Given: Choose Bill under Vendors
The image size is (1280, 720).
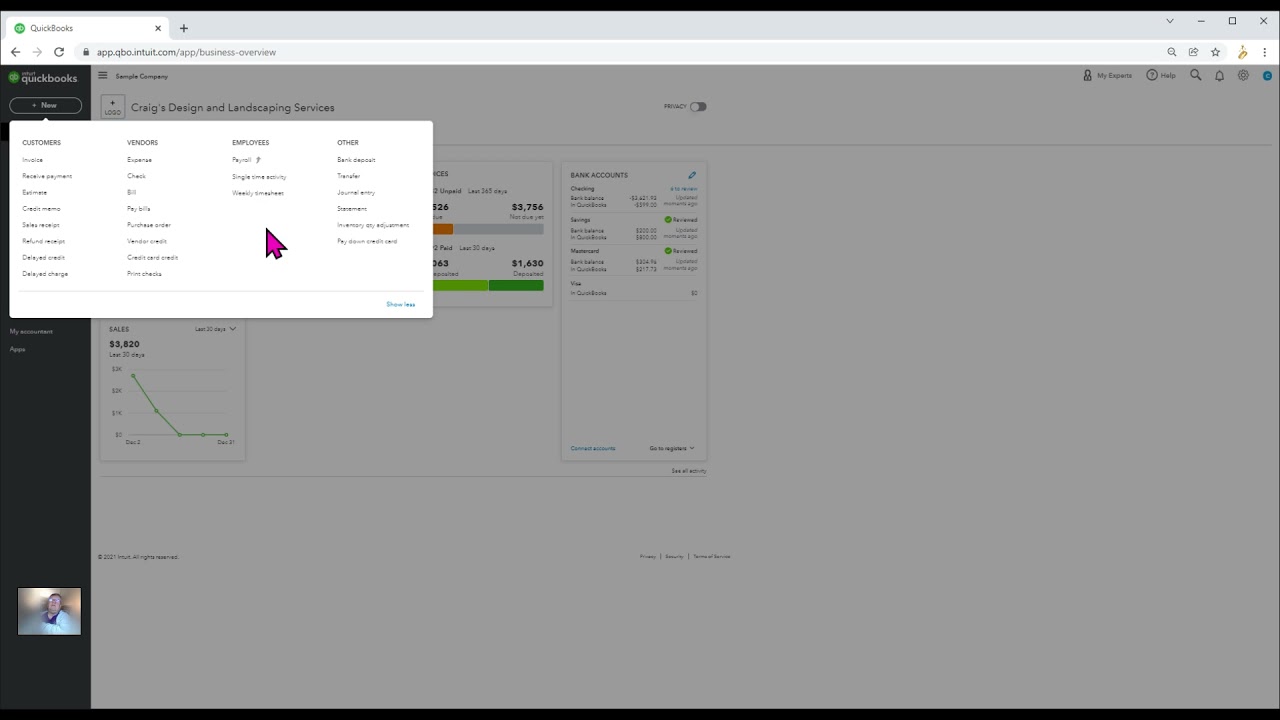Looking at the screenshot, I should 131,192.
